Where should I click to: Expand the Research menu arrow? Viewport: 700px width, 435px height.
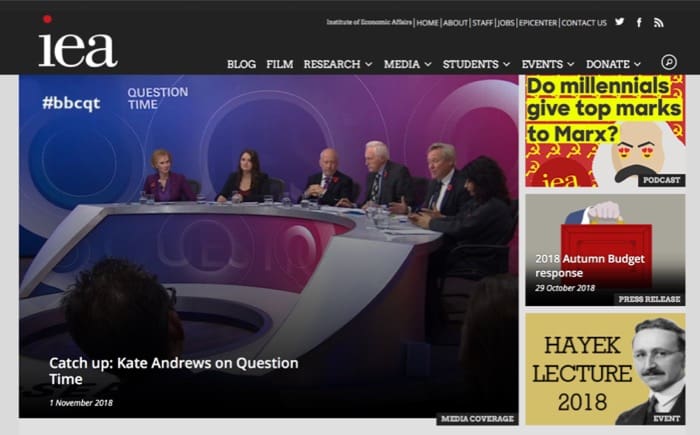(369, 64)
